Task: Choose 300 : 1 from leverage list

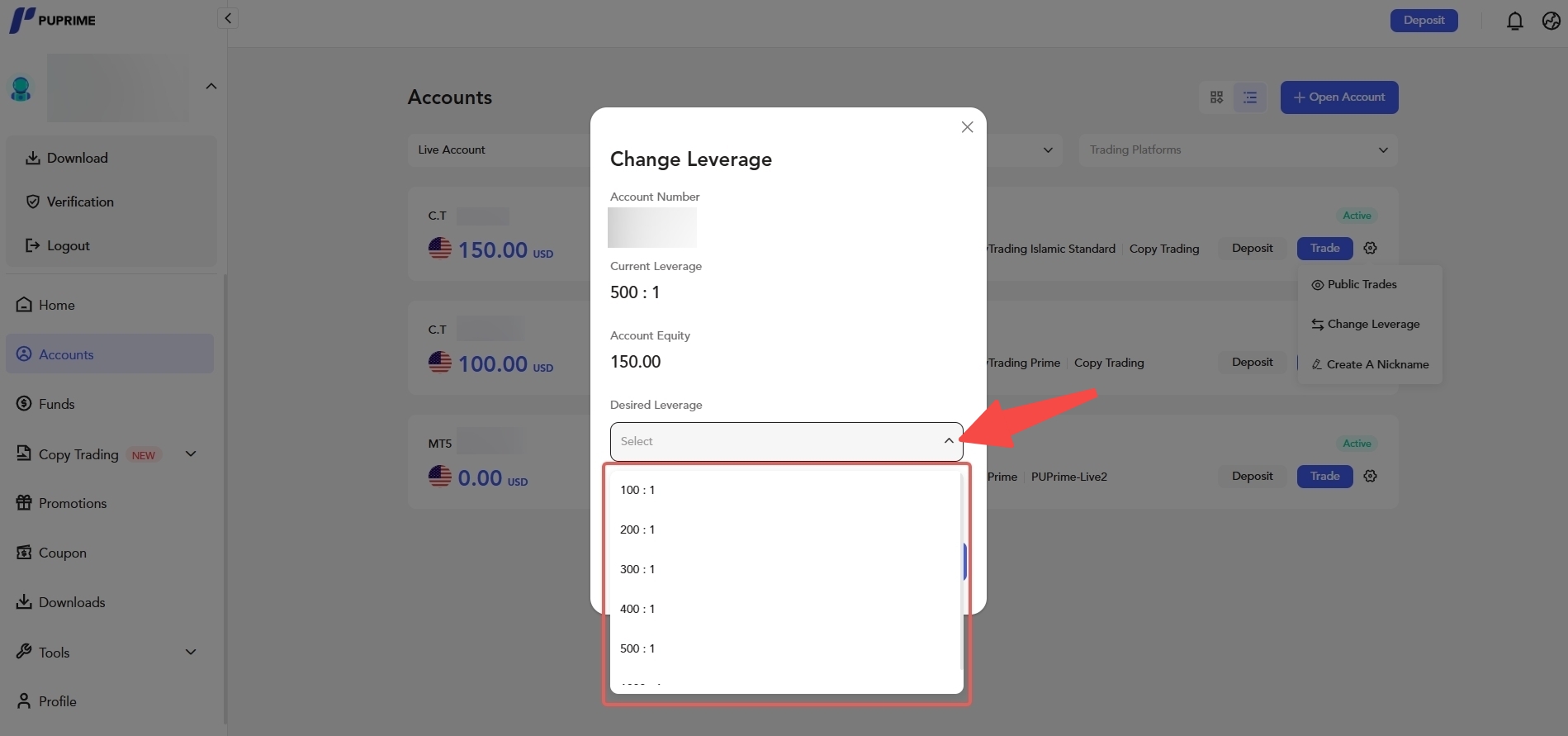Action: [x=637, y=569]
